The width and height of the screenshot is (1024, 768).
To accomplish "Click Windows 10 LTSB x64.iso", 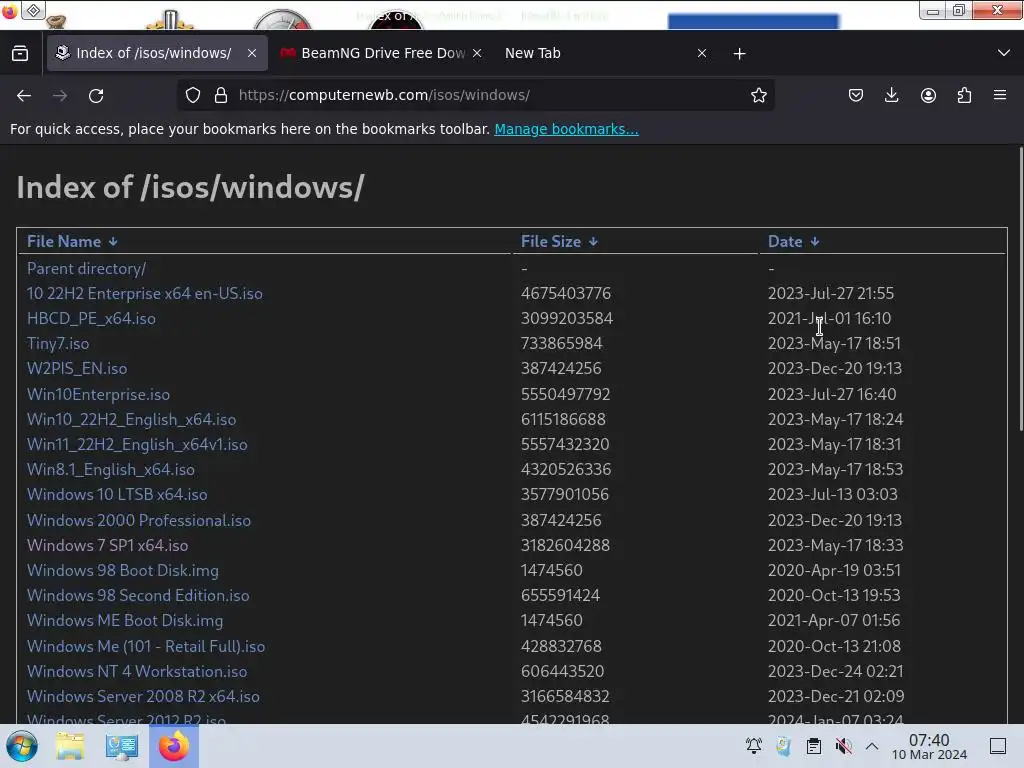I will click(x=117, y=494).
